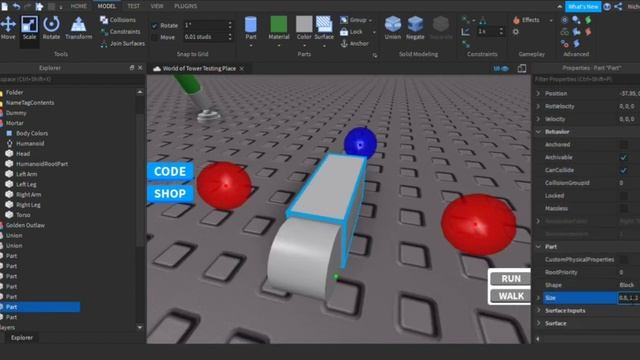Click the Filter Properties search field
Screen dimensions: 640x360
[x=586, y=79]
